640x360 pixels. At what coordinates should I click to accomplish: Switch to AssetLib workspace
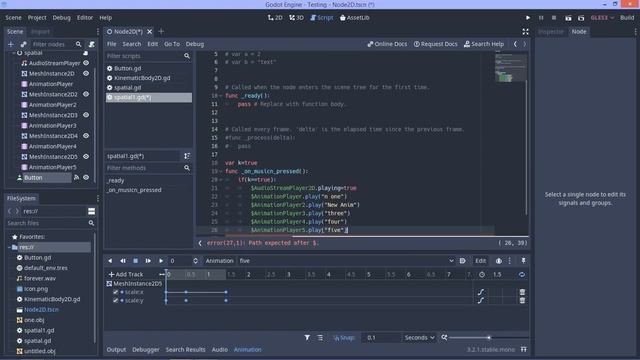tap(355, 18)
